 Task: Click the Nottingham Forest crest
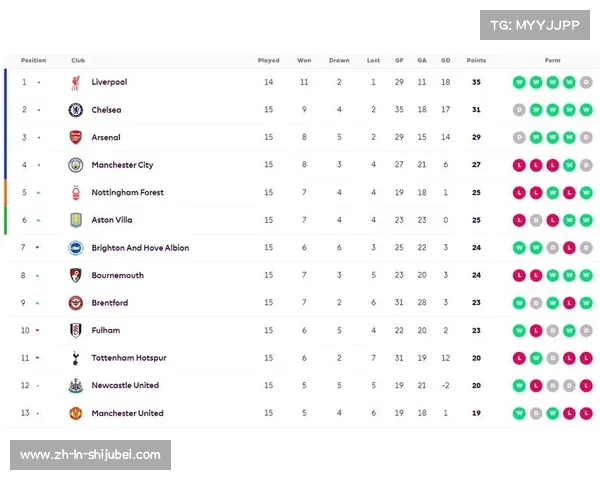pos(76,193)
